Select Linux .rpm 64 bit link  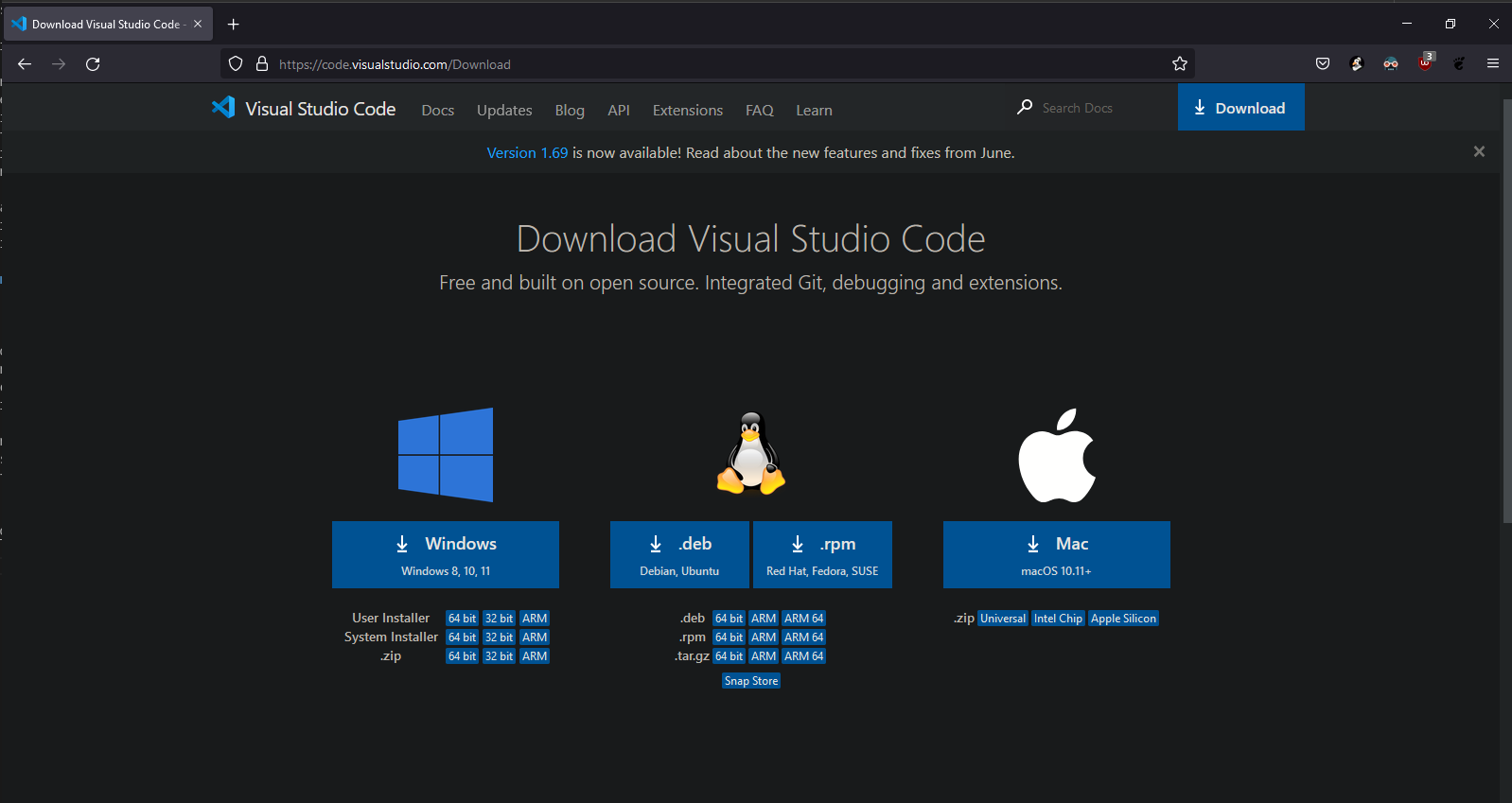click(x=730, y=637)
